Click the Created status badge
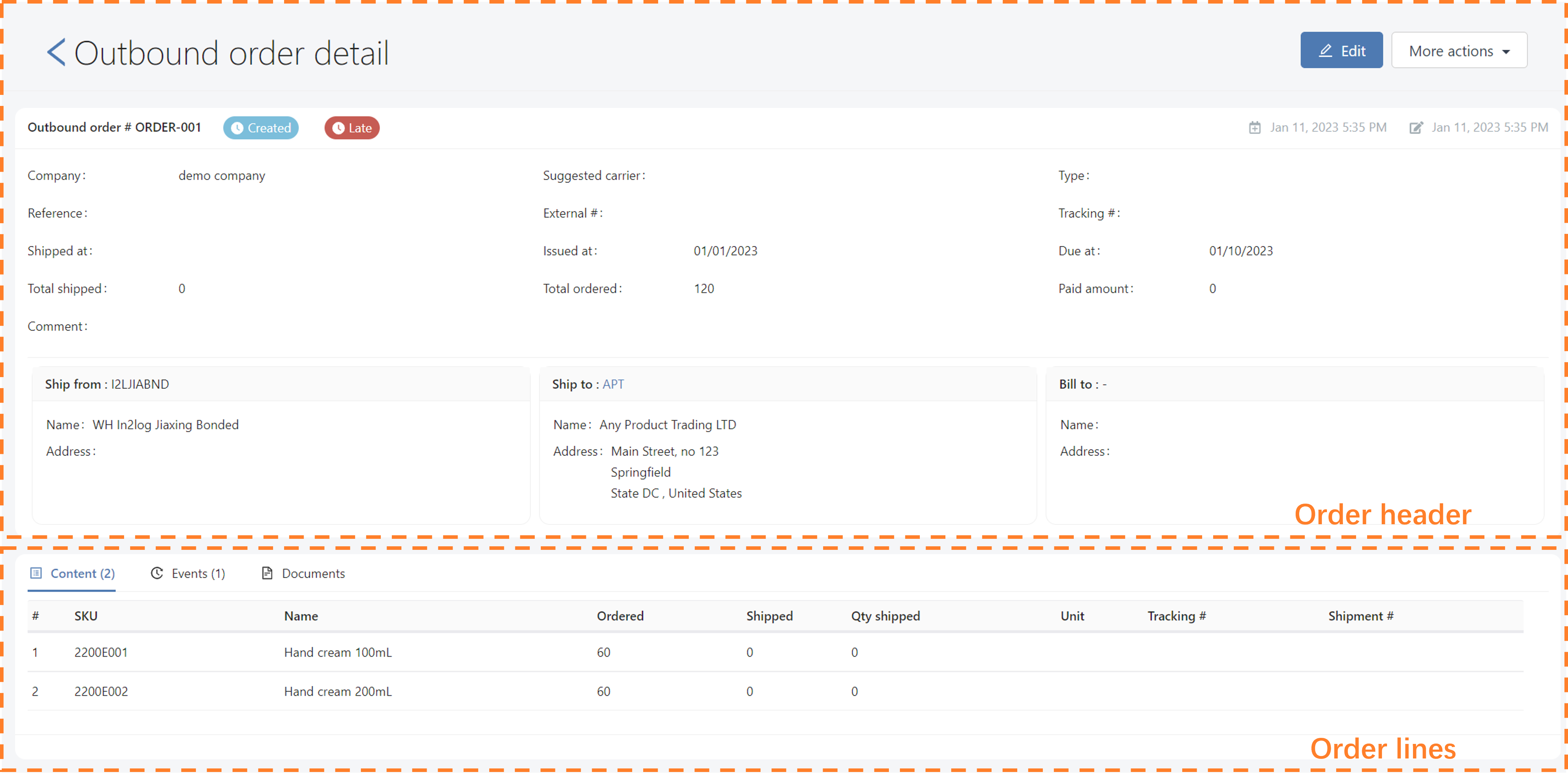This screenshot has height=783, width=1568. click(261, 128)
